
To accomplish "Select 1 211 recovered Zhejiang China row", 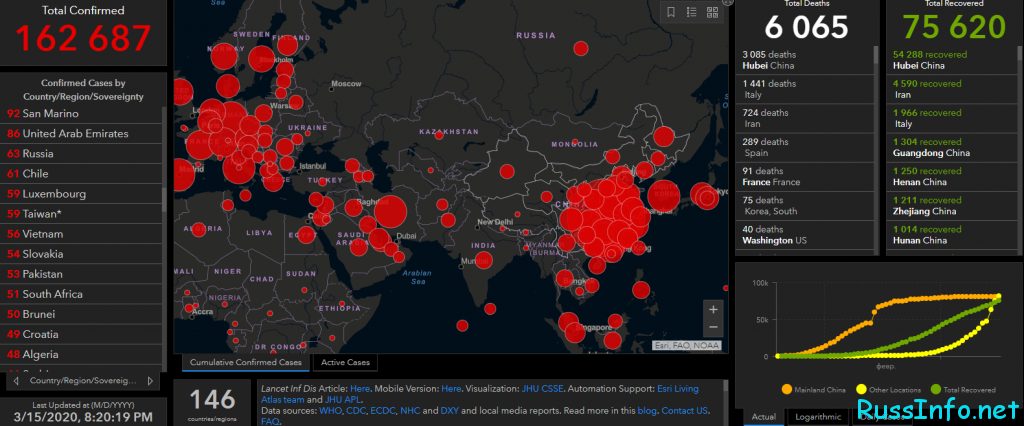I will point(950,206).
